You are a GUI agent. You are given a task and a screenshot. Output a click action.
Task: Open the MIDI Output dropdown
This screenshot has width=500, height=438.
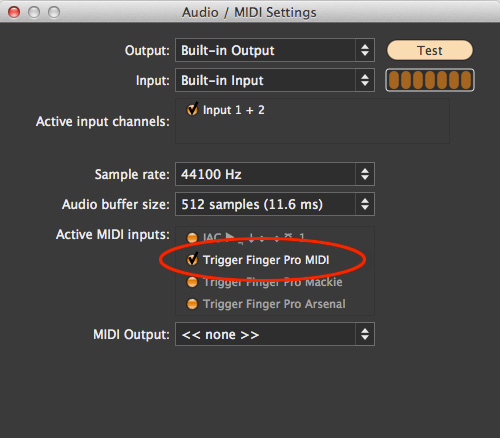[275, 334]
